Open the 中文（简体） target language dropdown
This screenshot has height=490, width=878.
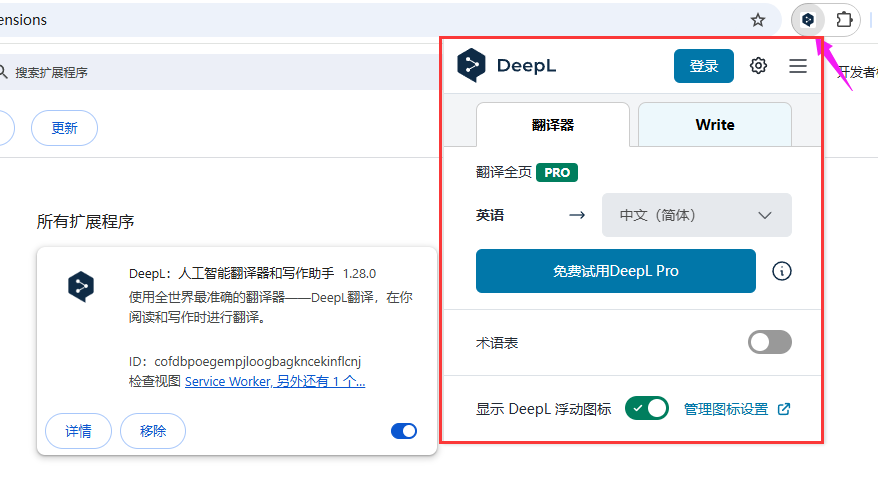click(x=697, y=215)
